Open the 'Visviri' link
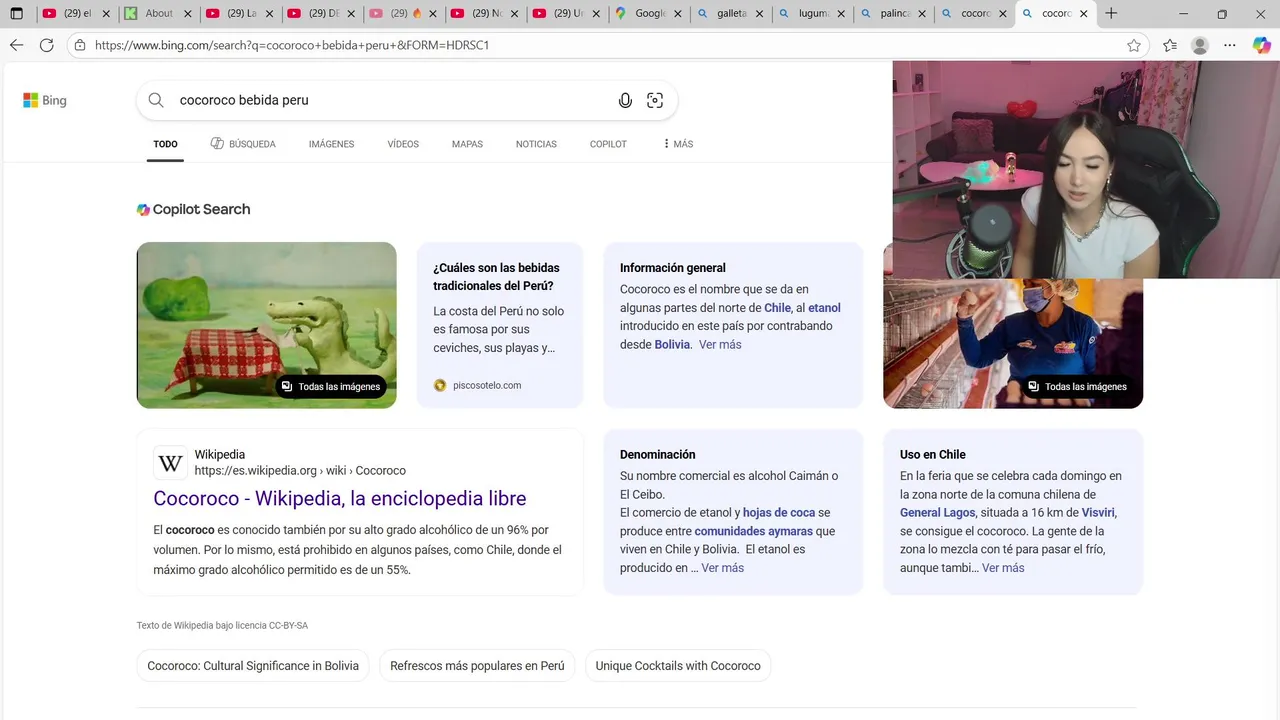1280x720 pixels. pos(1098,513)
